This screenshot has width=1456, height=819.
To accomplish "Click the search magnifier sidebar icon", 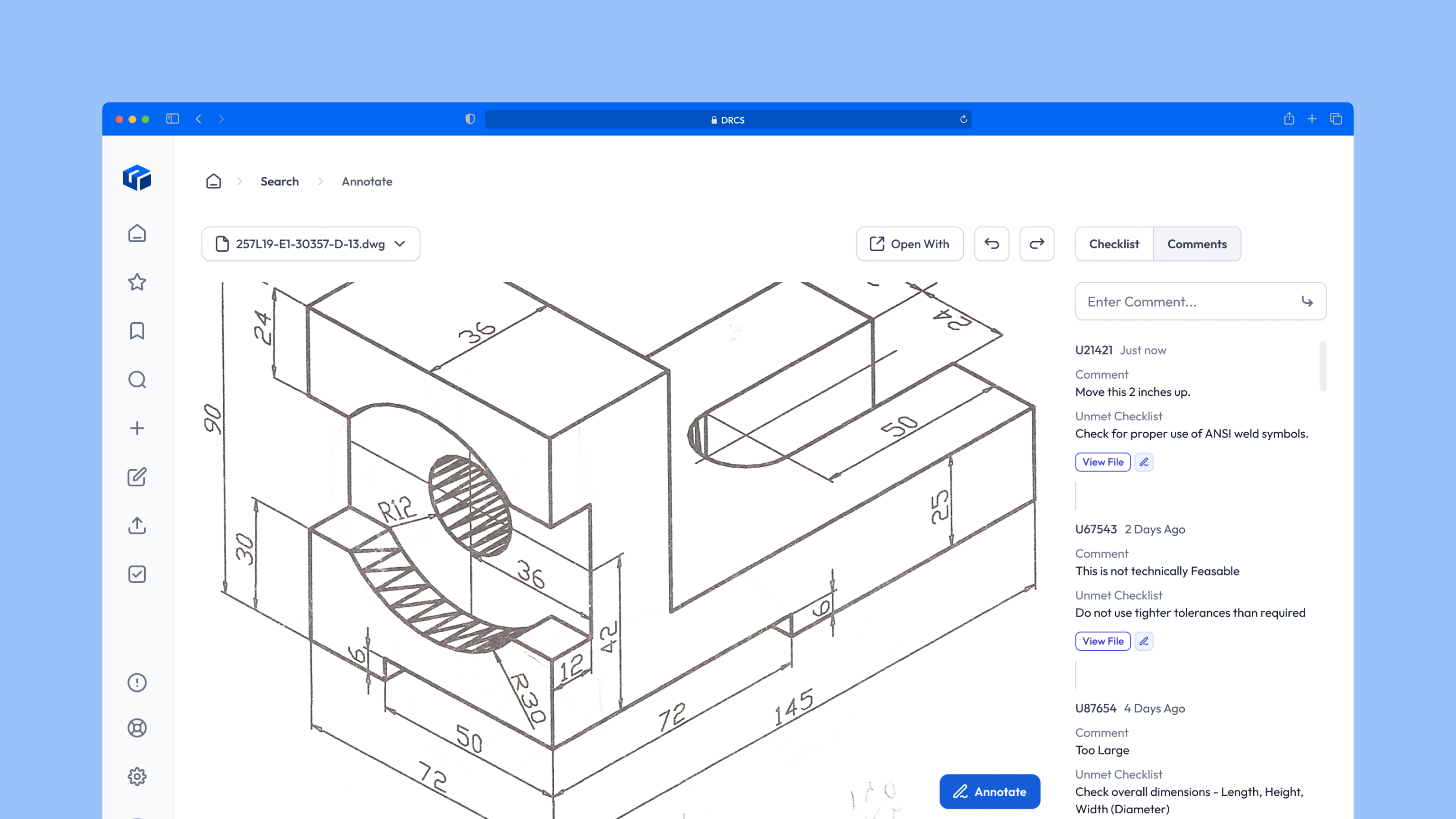I will coord(137,380).
